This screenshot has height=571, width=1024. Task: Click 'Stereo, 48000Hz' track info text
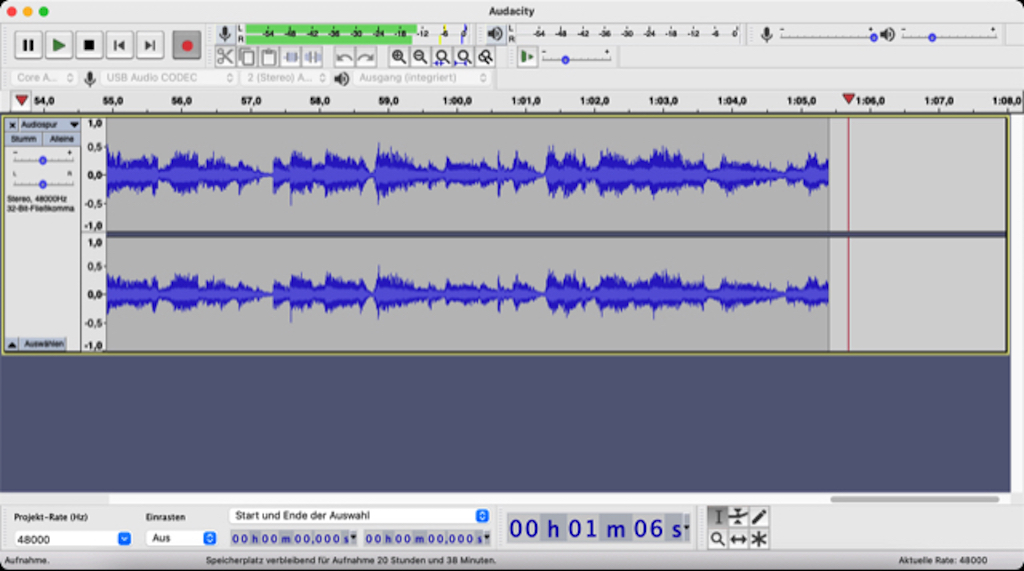pyautogui.click(x=37, y=199)
